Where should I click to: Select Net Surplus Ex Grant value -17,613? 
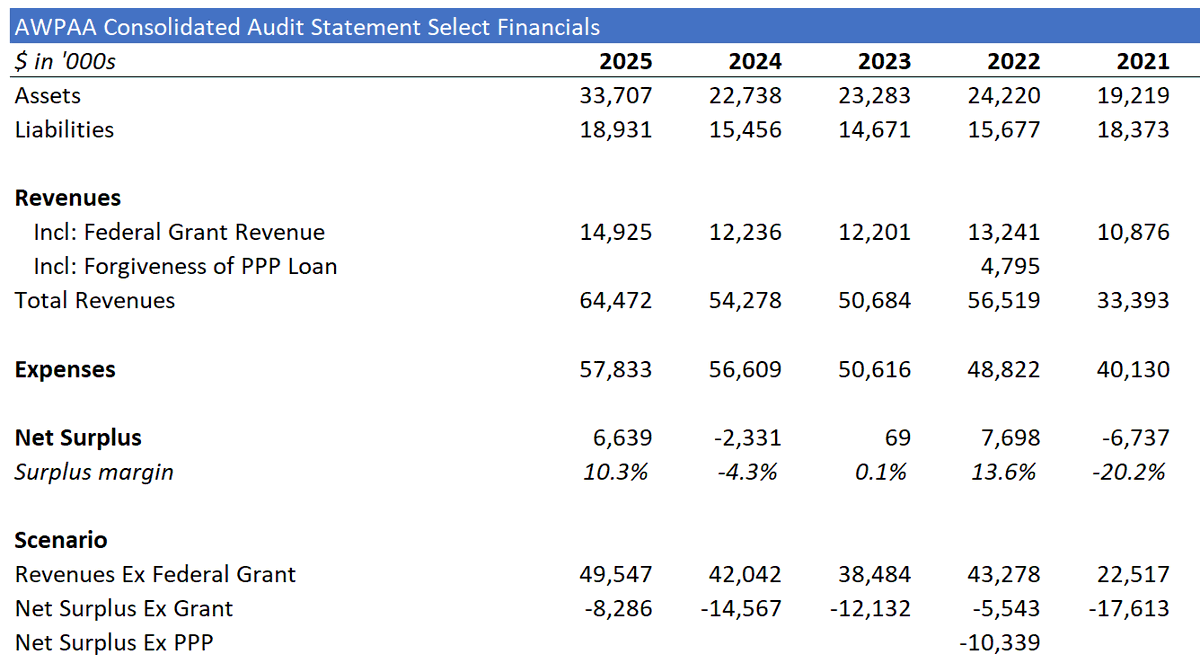(1129, 608)
